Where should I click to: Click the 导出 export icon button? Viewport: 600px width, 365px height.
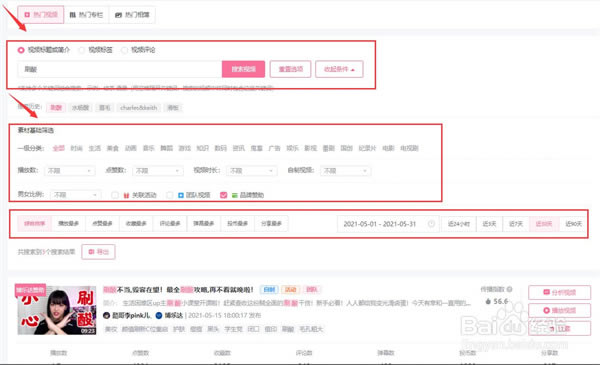click(x=98, y=252)
